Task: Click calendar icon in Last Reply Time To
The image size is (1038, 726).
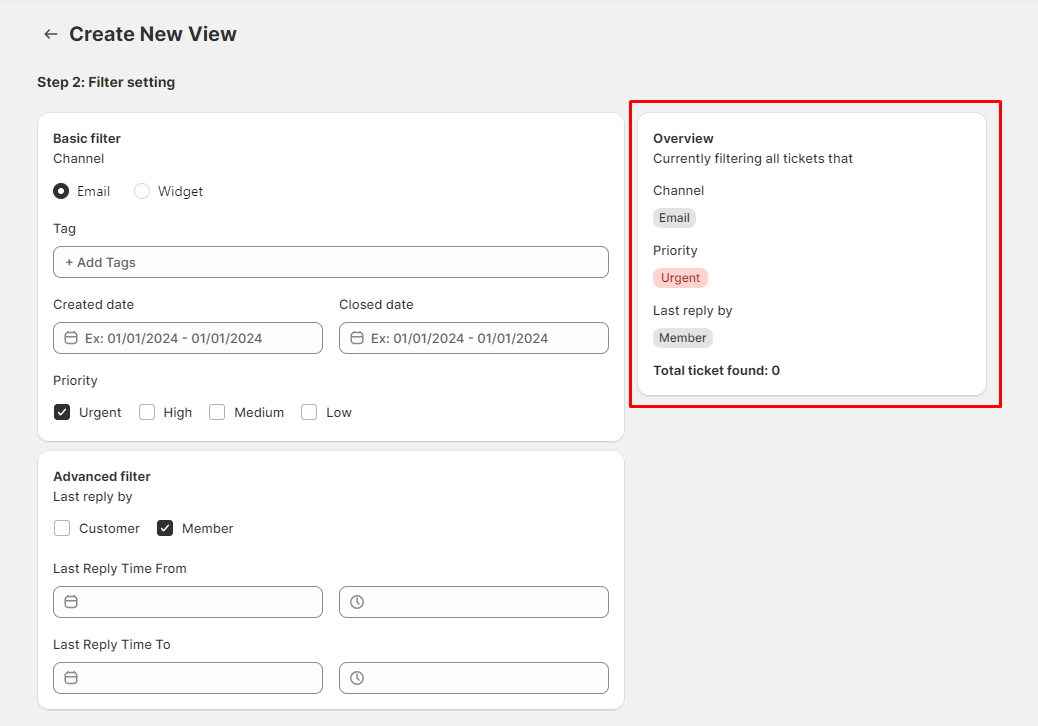Action: 71,678
